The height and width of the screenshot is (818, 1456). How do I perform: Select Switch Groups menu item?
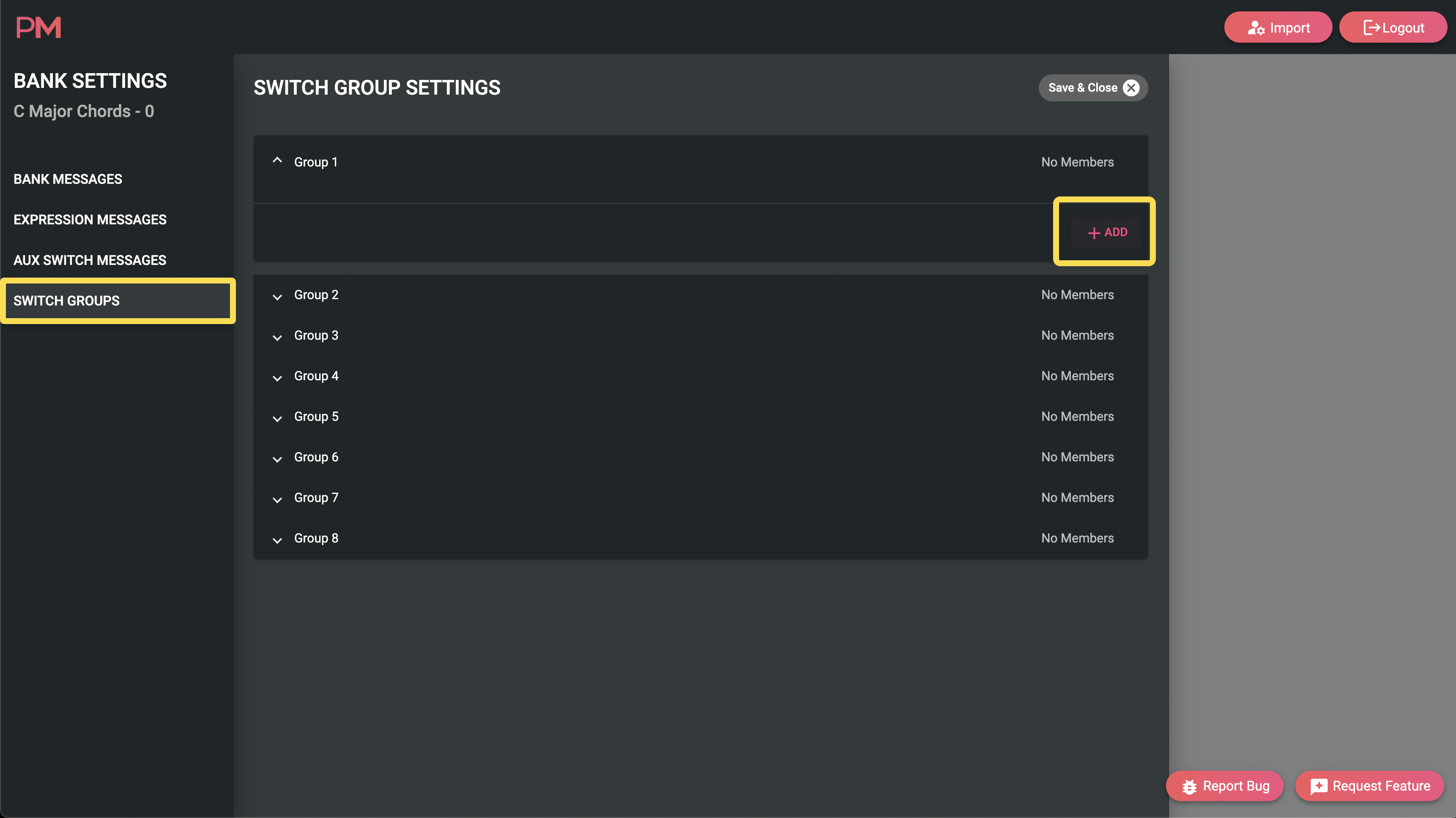point(118,300)
